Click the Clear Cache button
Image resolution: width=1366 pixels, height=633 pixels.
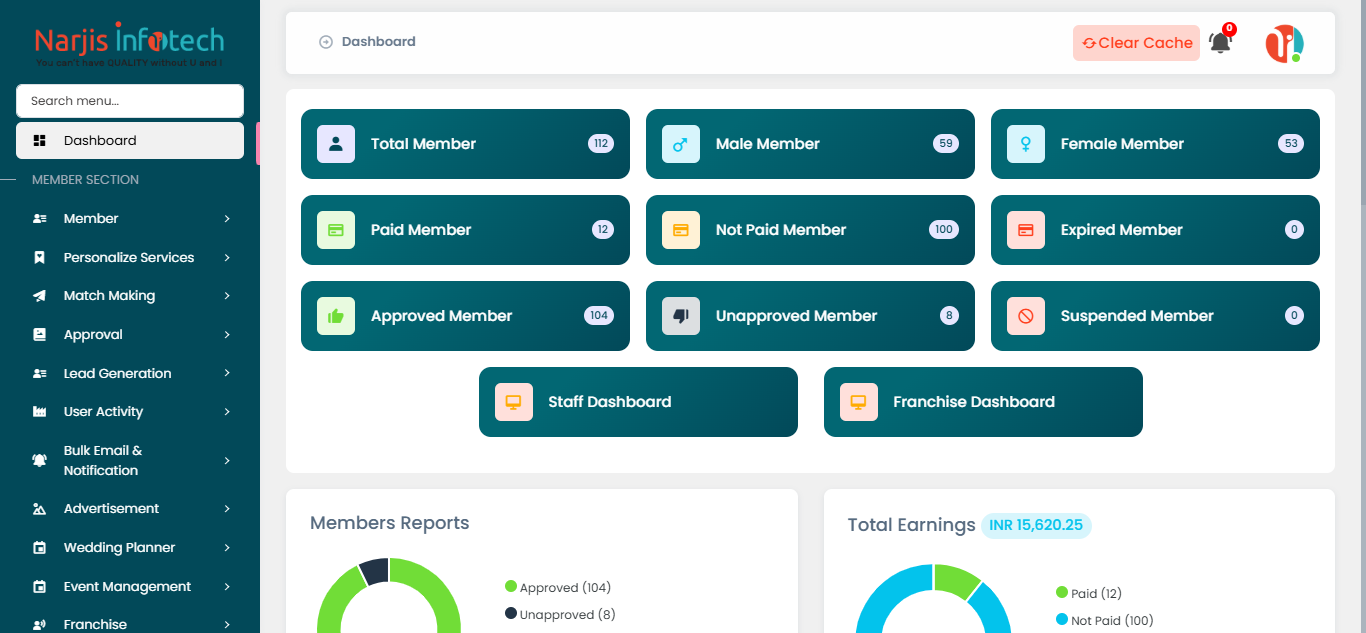(1136, 43)
